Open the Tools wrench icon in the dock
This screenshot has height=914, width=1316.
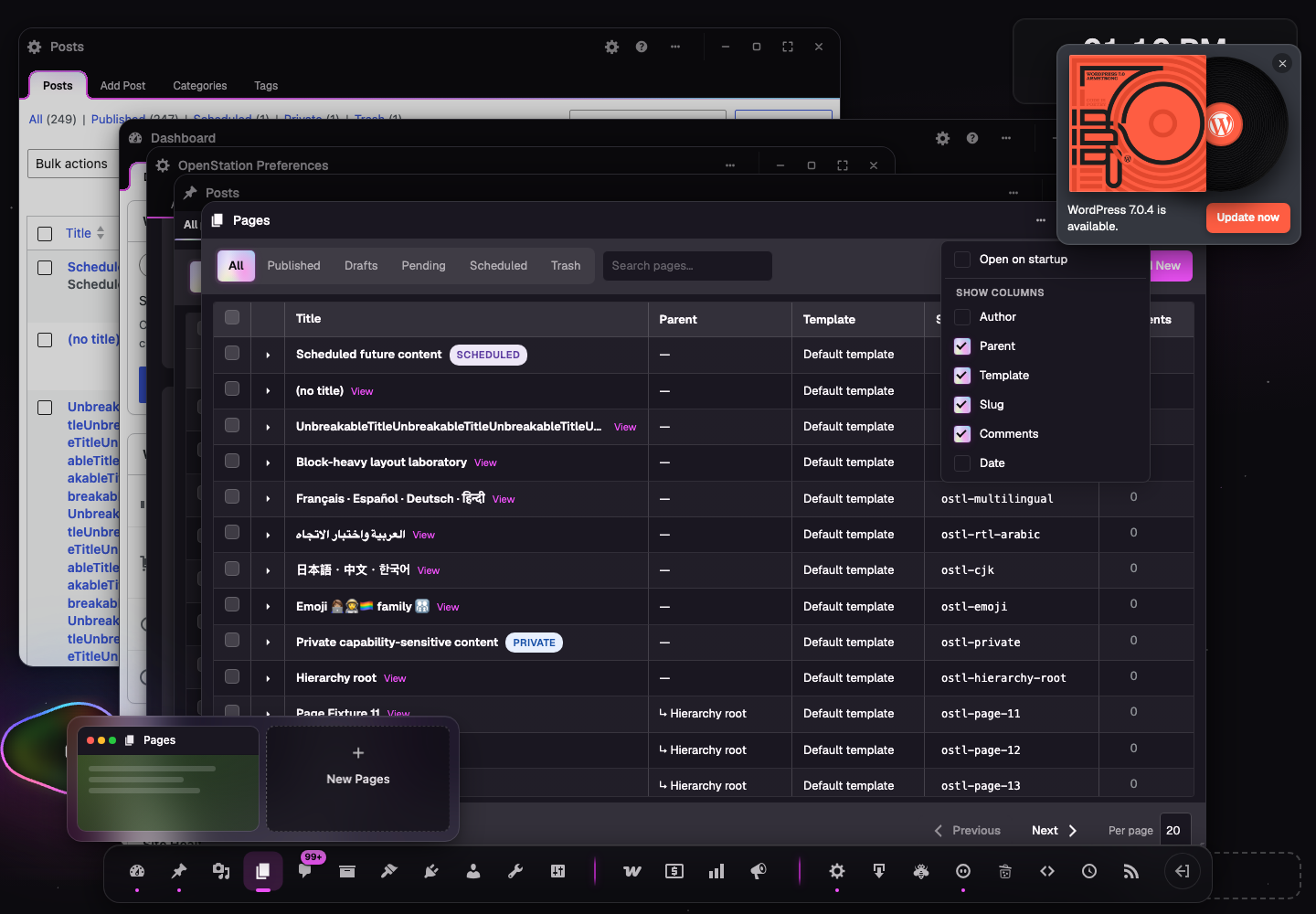pos(515,871)
